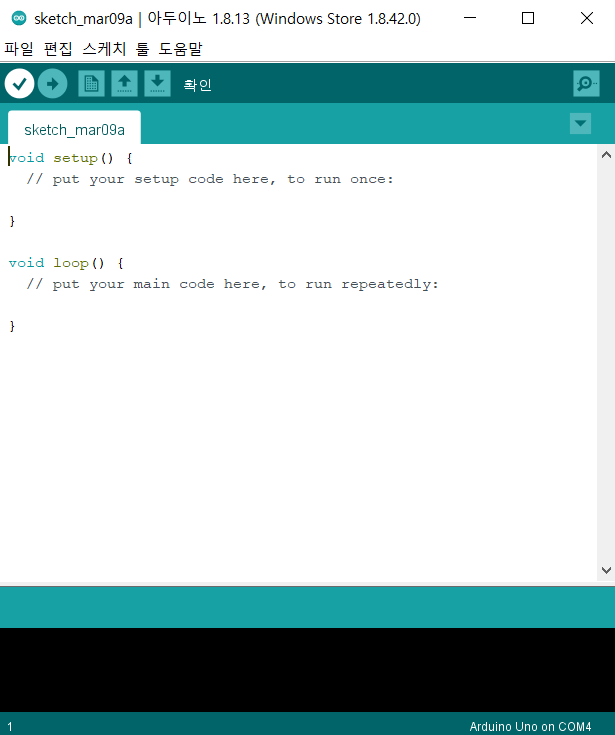The height and width of the screenshot is (735, 615).
Task: Click the 'void setup() {' line
Action: [x=71, y=158]
